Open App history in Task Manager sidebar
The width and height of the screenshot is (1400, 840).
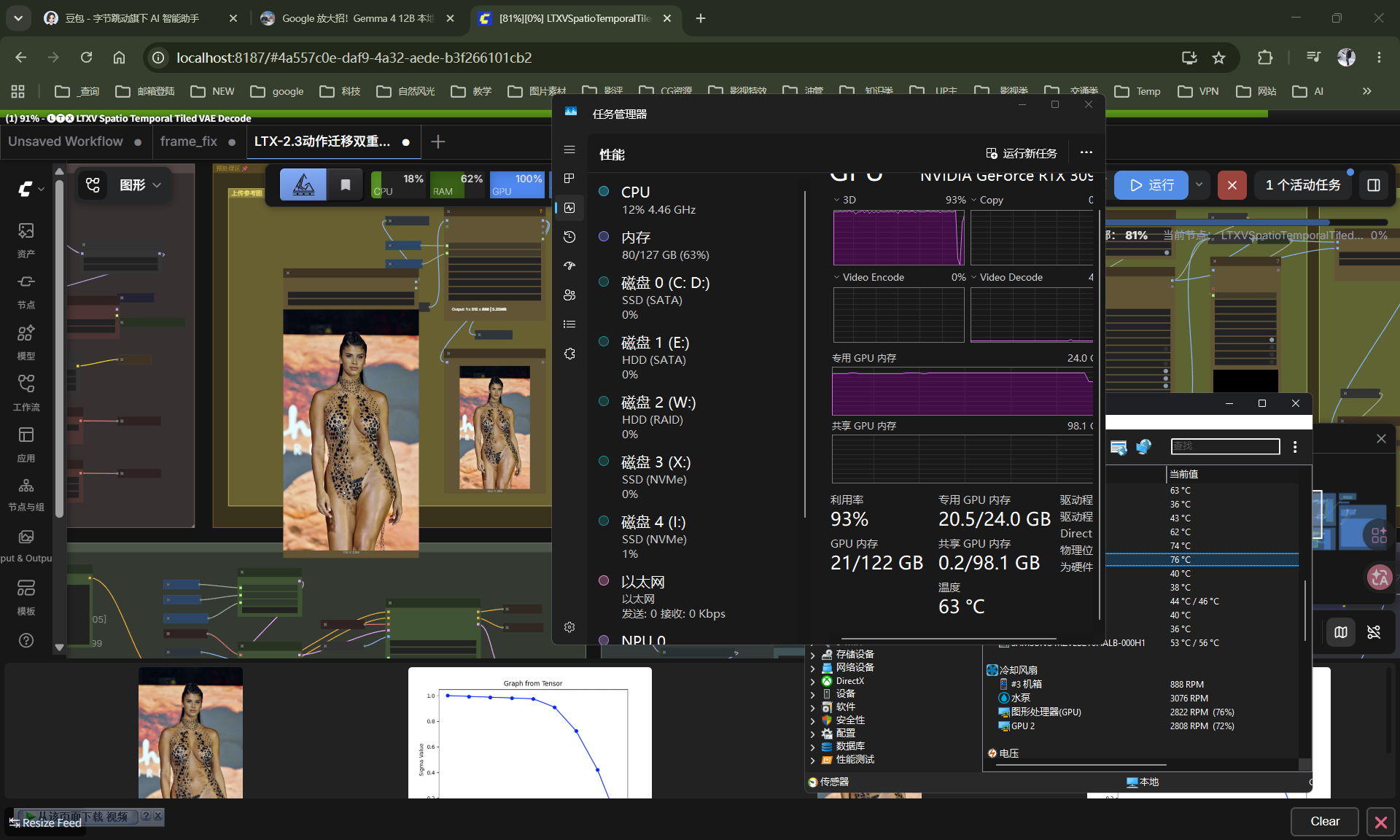[x=569, y=237]
